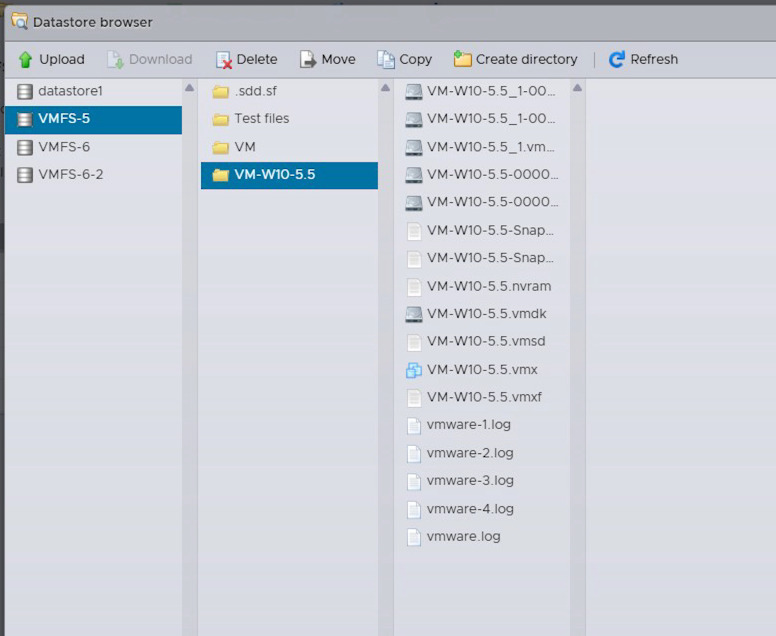Refresh the datastore browser listing
Viewport: 776px width, 636px height.
643,59
